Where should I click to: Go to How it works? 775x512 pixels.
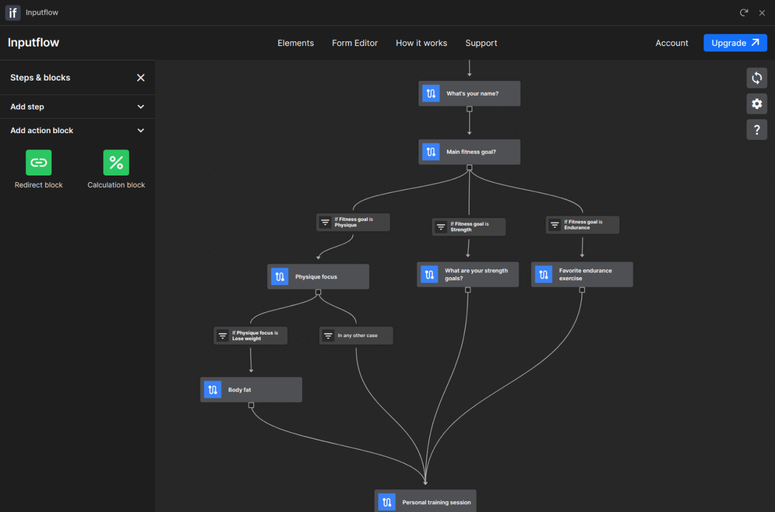click(x=422, y=43)
